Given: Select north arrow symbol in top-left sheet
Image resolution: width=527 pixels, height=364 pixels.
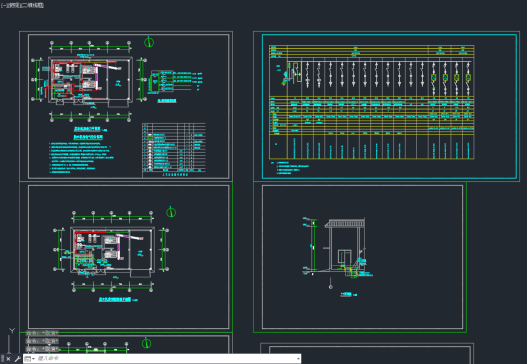Looking at the screenshot, I should pyautogui.click(x=149, y=42).
